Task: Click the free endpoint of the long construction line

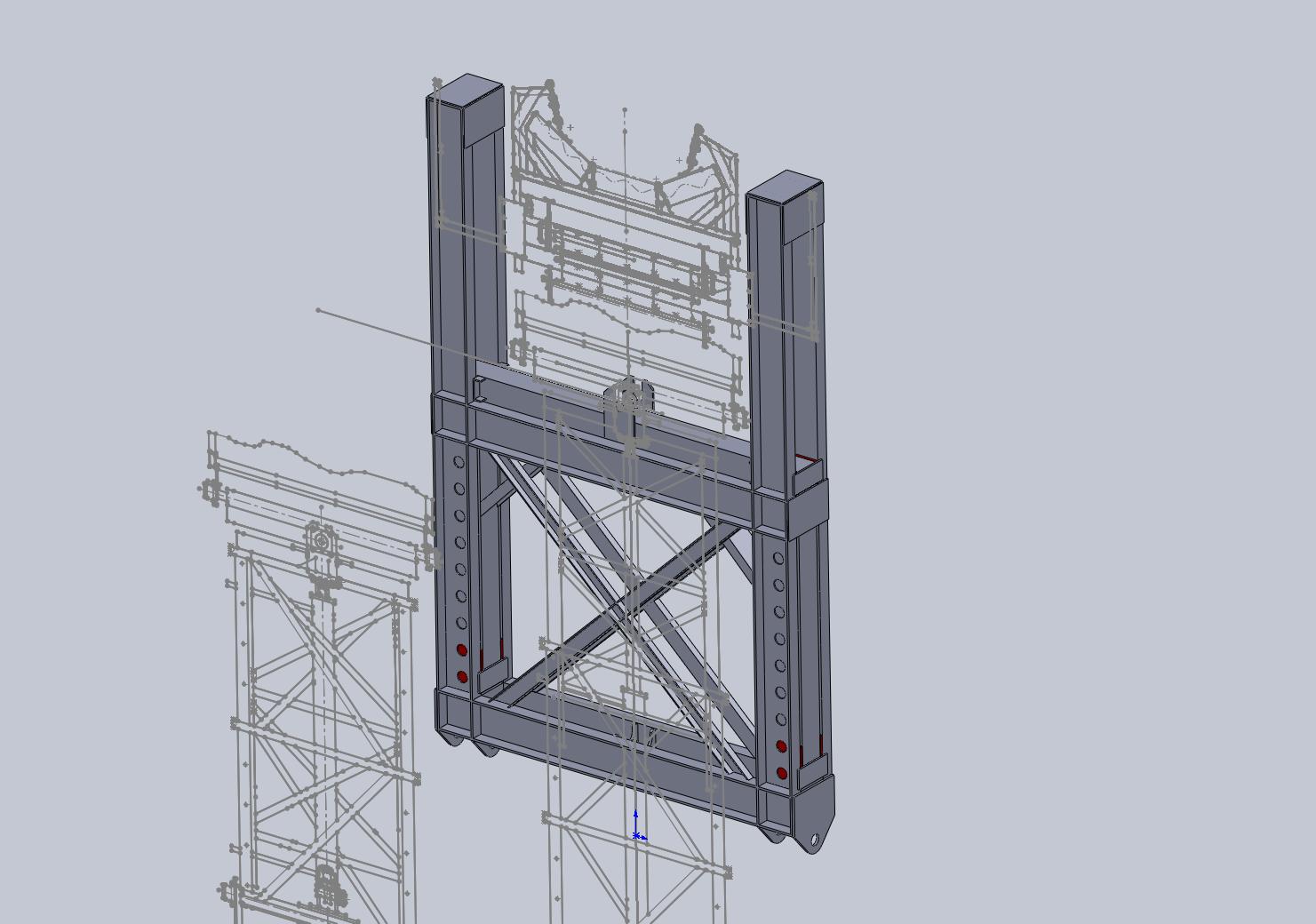Action: click(x=318, y=310)
